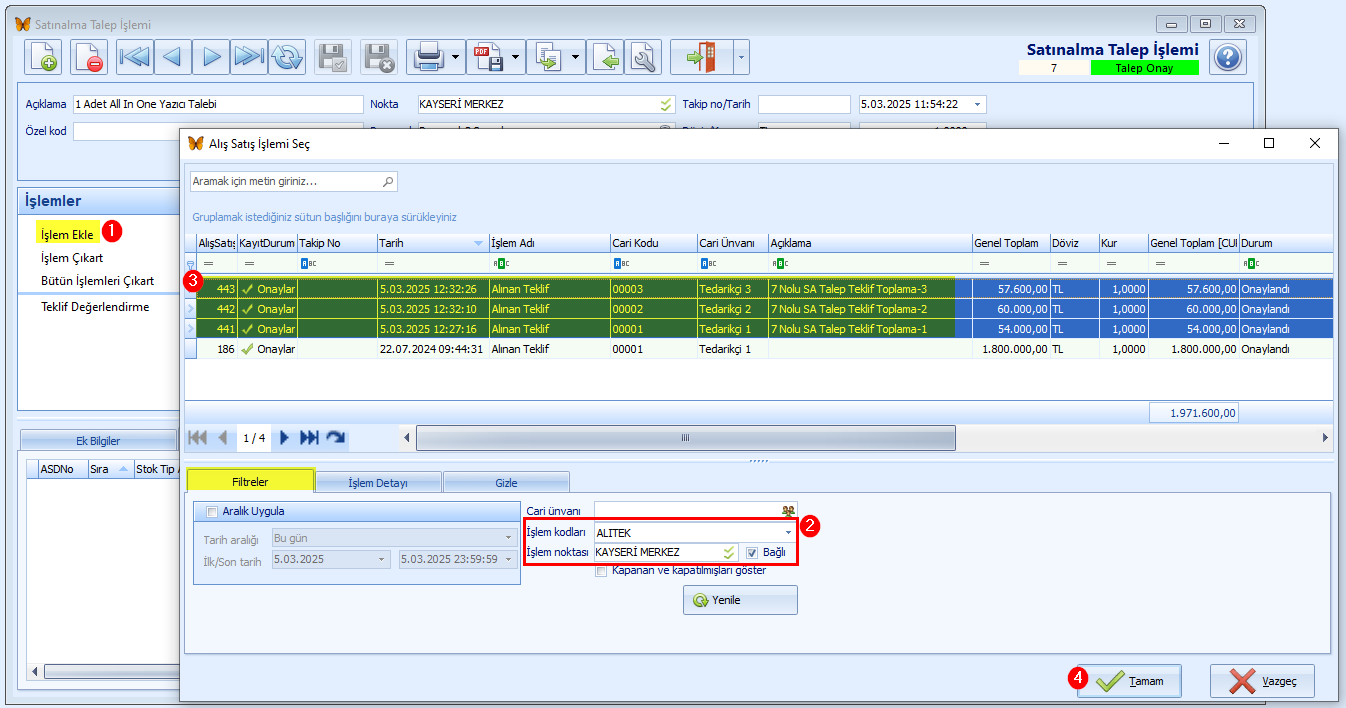Click Bütün İşlemleri Çıkart link

pos(97,280)
